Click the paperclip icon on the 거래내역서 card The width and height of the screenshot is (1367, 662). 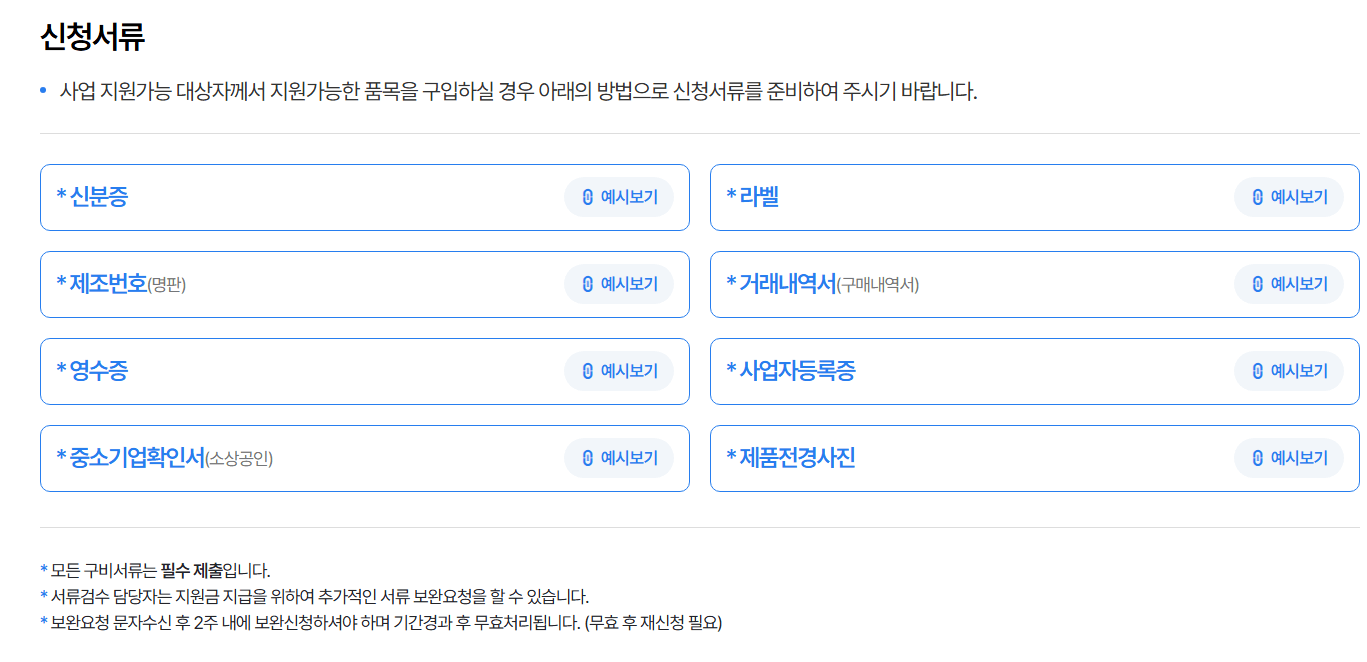[x=1257, y=284]
